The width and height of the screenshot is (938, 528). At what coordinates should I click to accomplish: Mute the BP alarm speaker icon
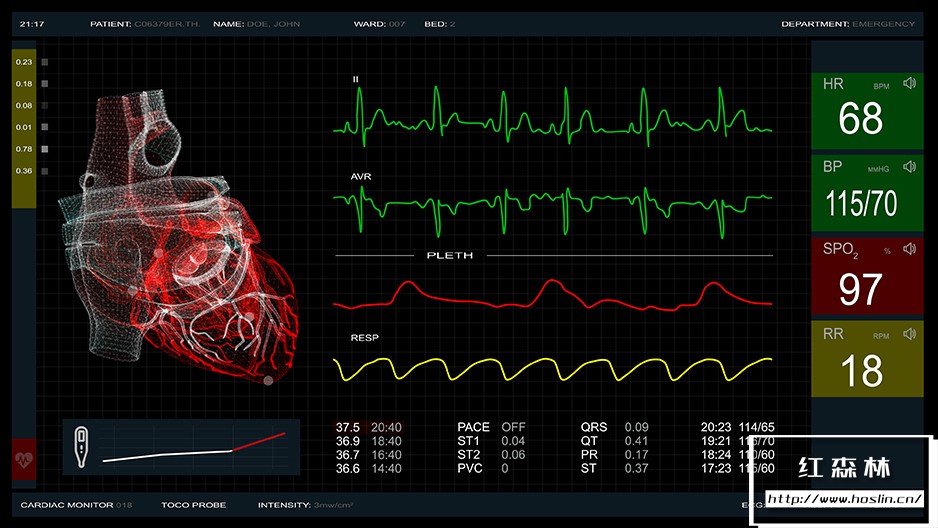coord(909,166)
